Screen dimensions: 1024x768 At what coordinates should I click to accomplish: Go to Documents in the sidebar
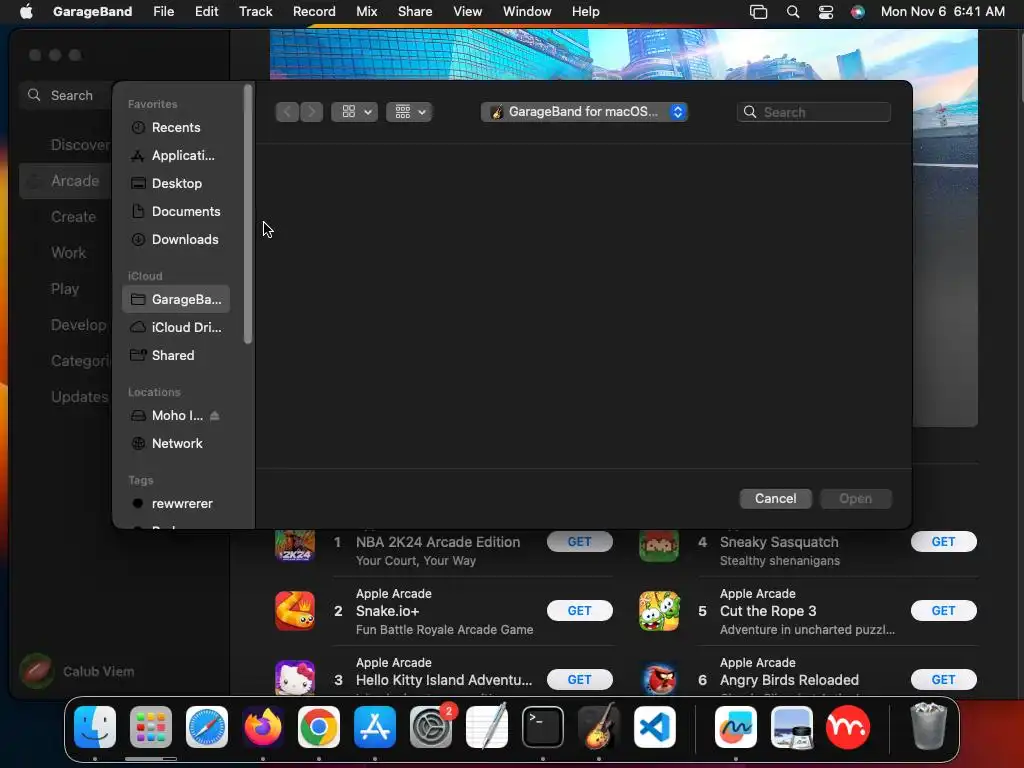pos(176,212)
